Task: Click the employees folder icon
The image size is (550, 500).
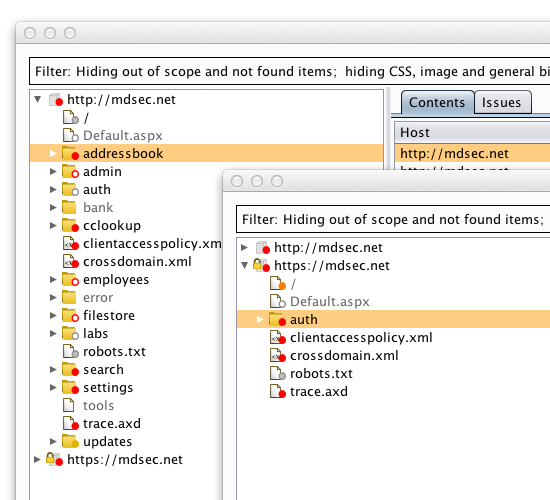Action: 70,279
